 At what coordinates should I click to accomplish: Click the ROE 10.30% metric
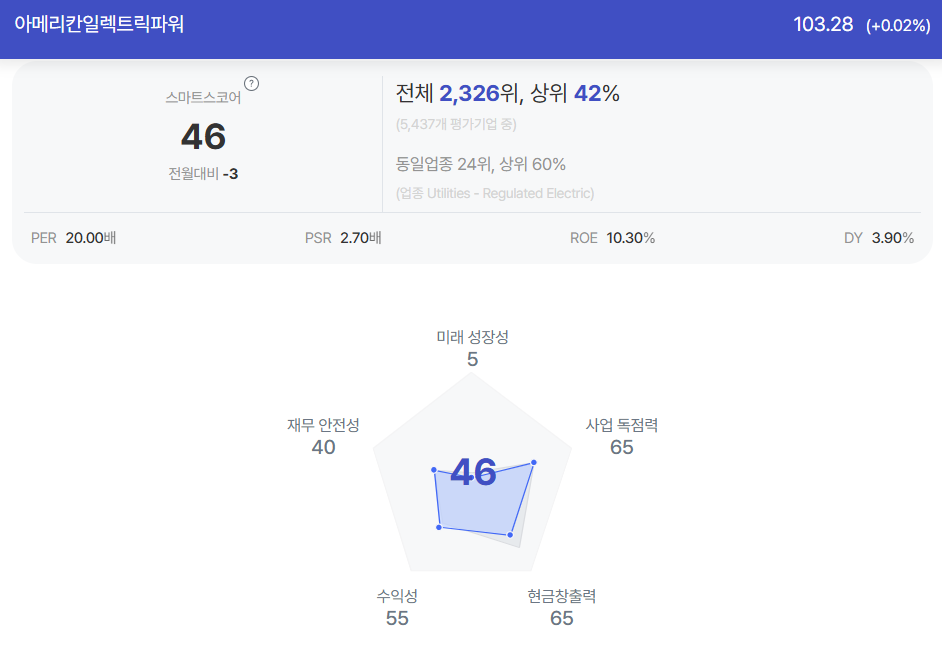point(612,238)
